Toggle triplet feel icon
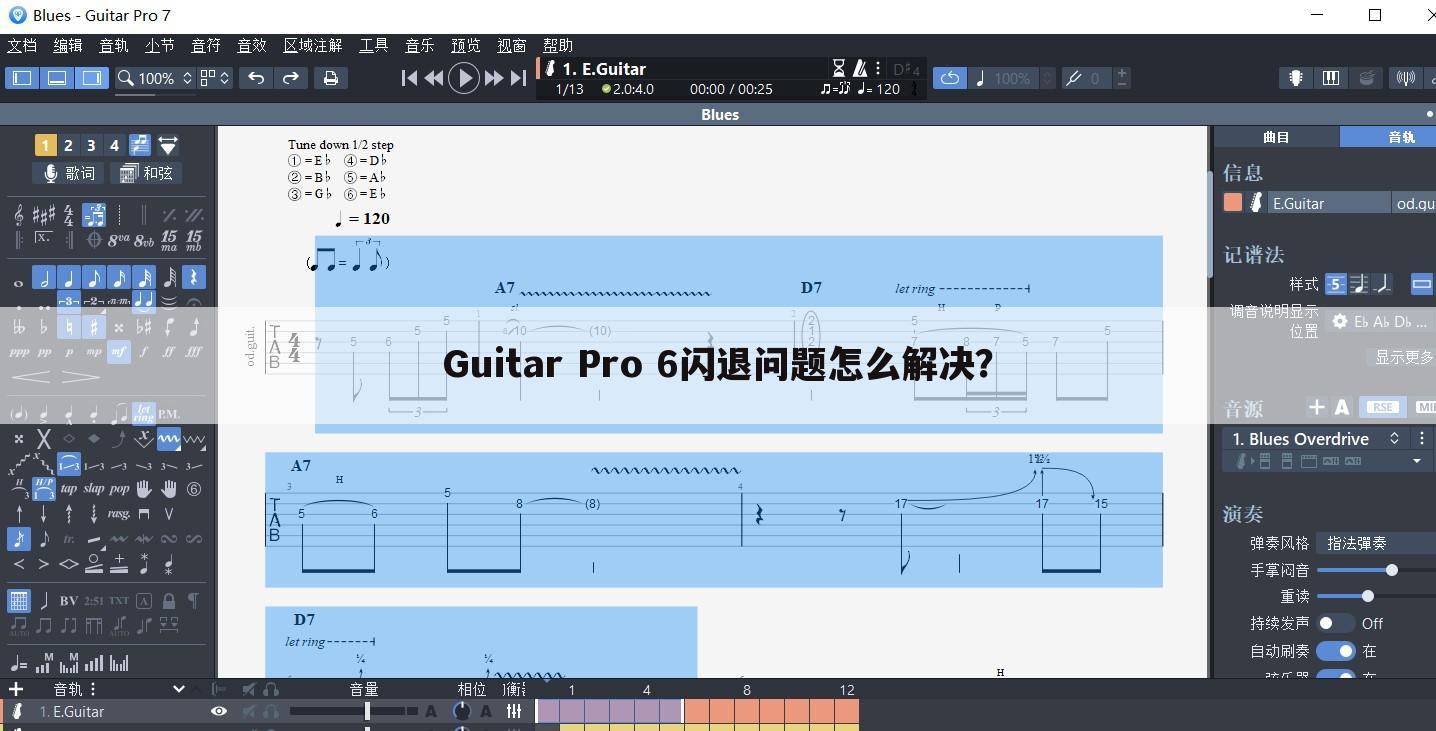The image size is (1436, 731). (94, 215)
